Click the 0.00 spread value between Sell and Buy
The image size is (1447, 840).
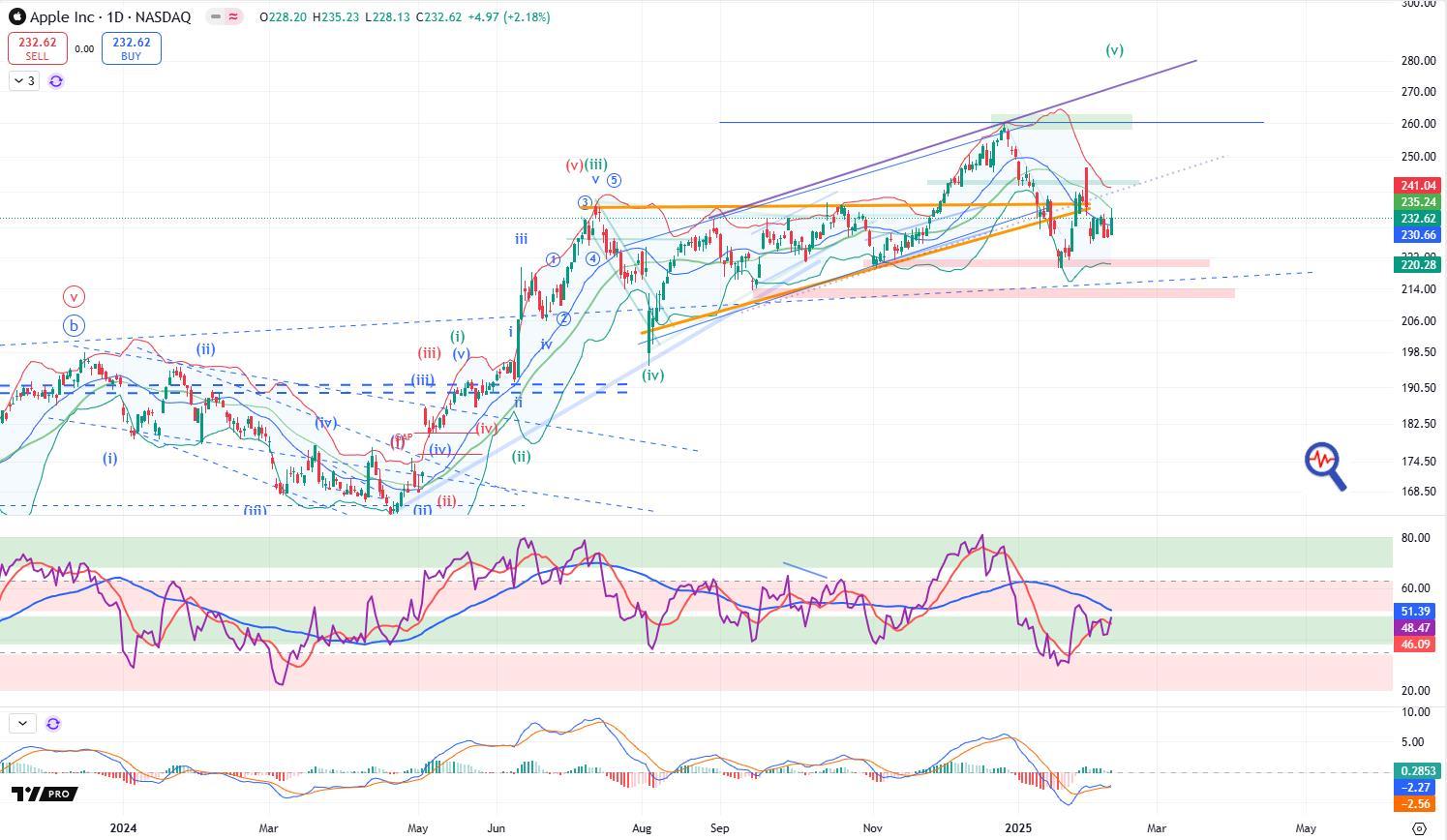click(x=84, y=49)
